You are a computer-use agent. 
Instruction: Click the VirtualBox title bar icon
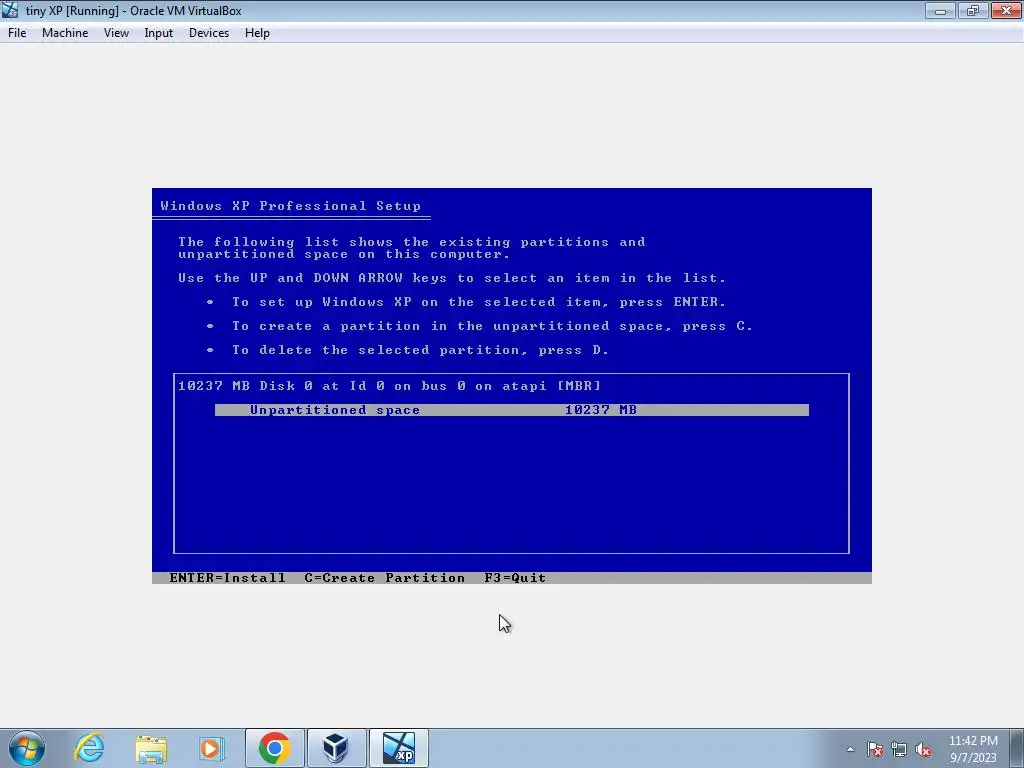point(10,10)
